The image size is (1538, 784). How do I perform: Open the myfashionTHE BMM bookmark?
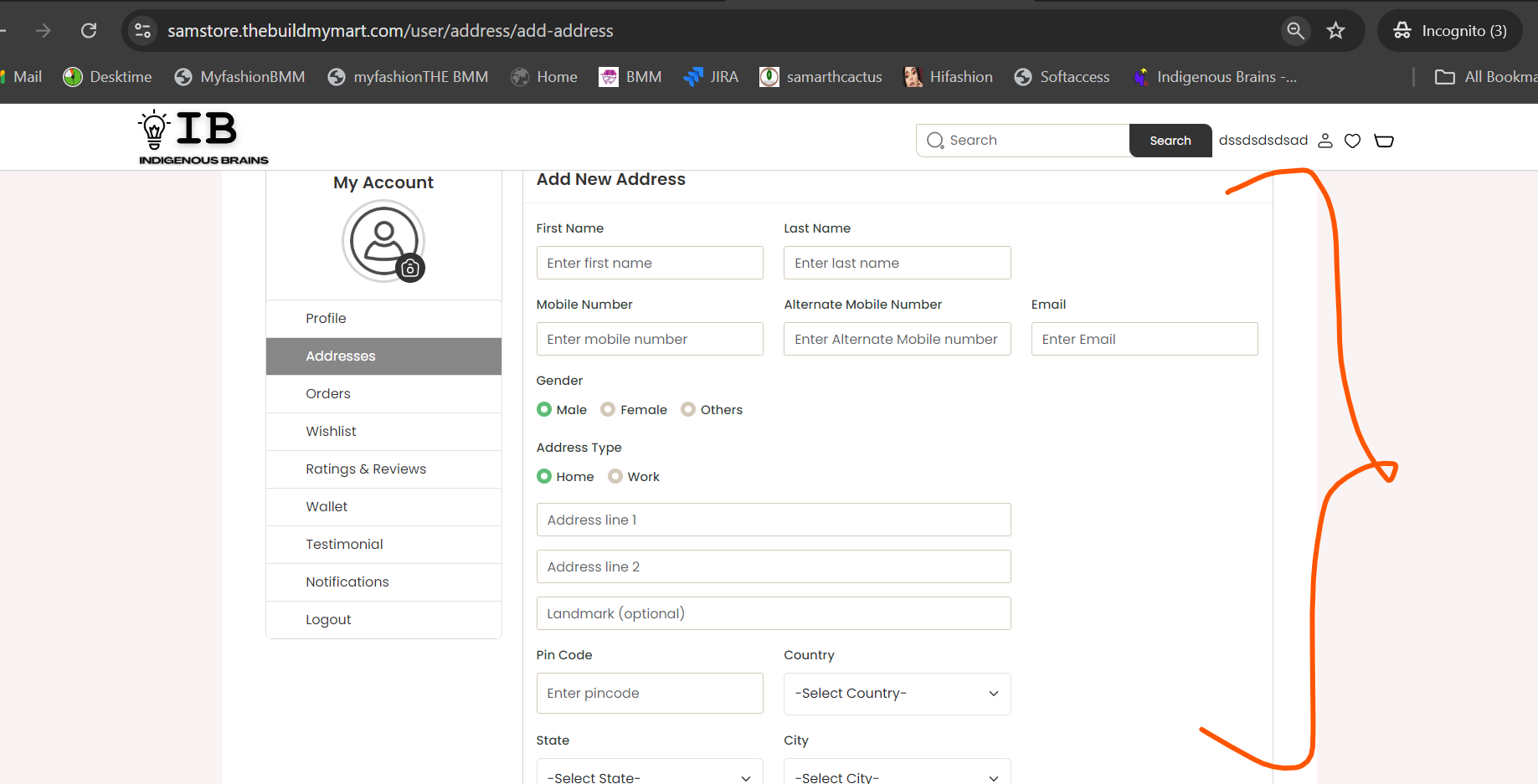(x=408, y=77)
